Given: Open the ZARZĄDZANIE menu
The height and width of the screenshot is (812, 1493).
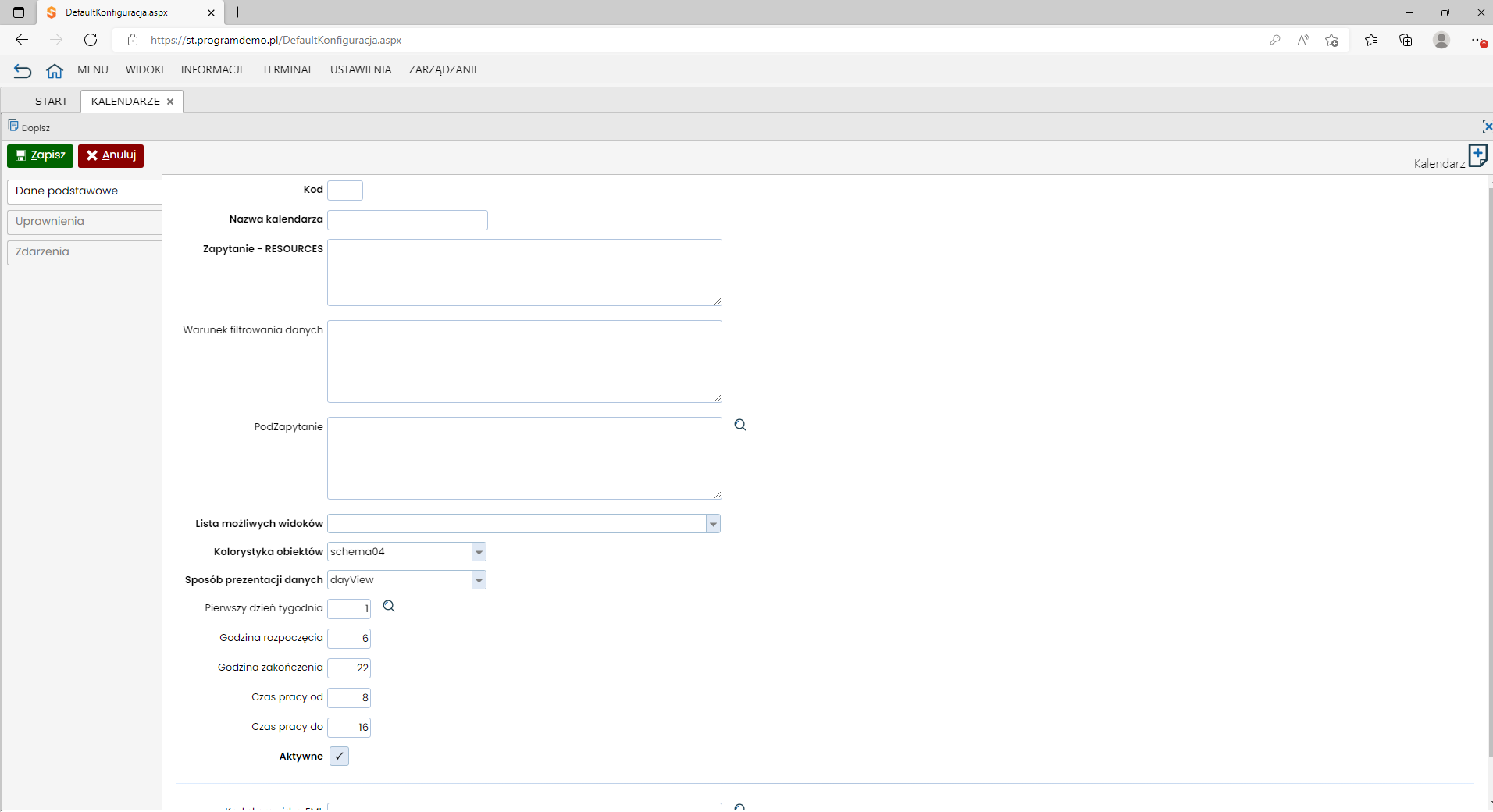Looking at the screenshot, I should coord(444,70).
